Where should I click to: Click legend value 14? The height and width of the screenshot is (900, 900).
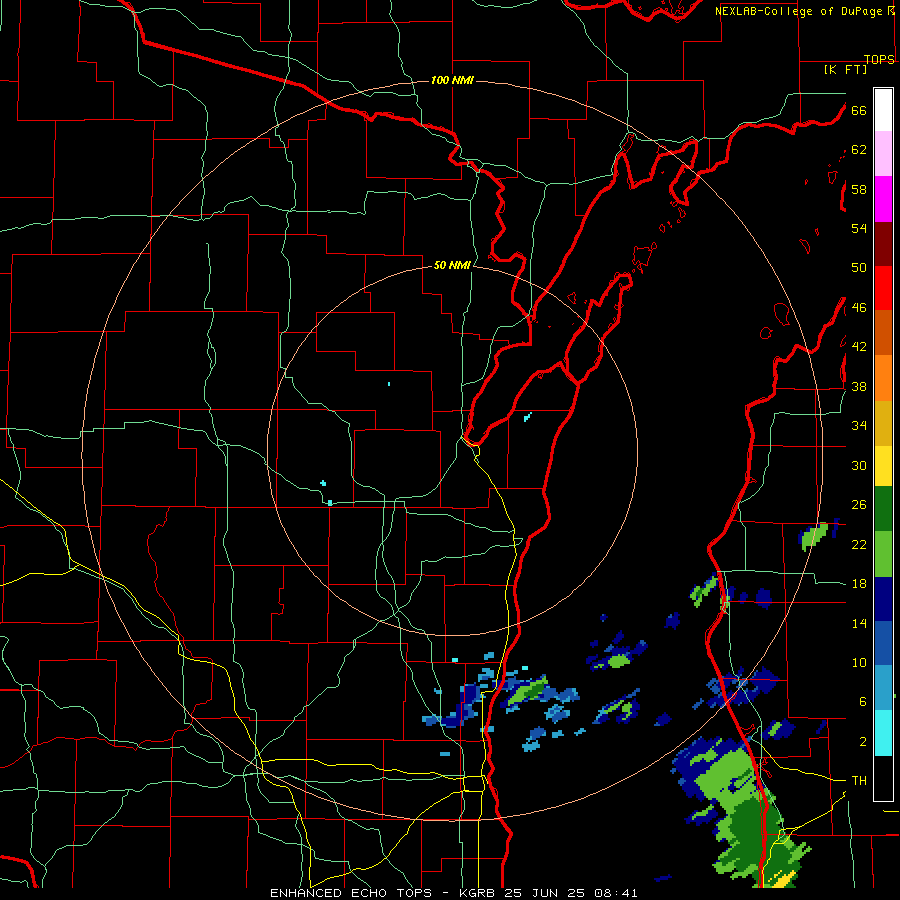[x=859, y=623]
